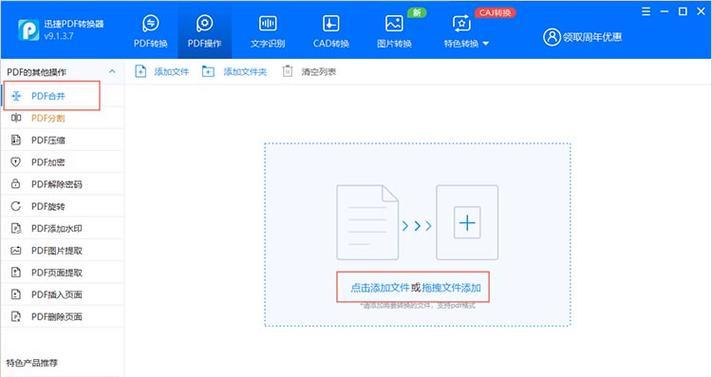Click the 特色转换 star icon
The width and height of the screenshot is (712, 377).
(x=461, y=23)
